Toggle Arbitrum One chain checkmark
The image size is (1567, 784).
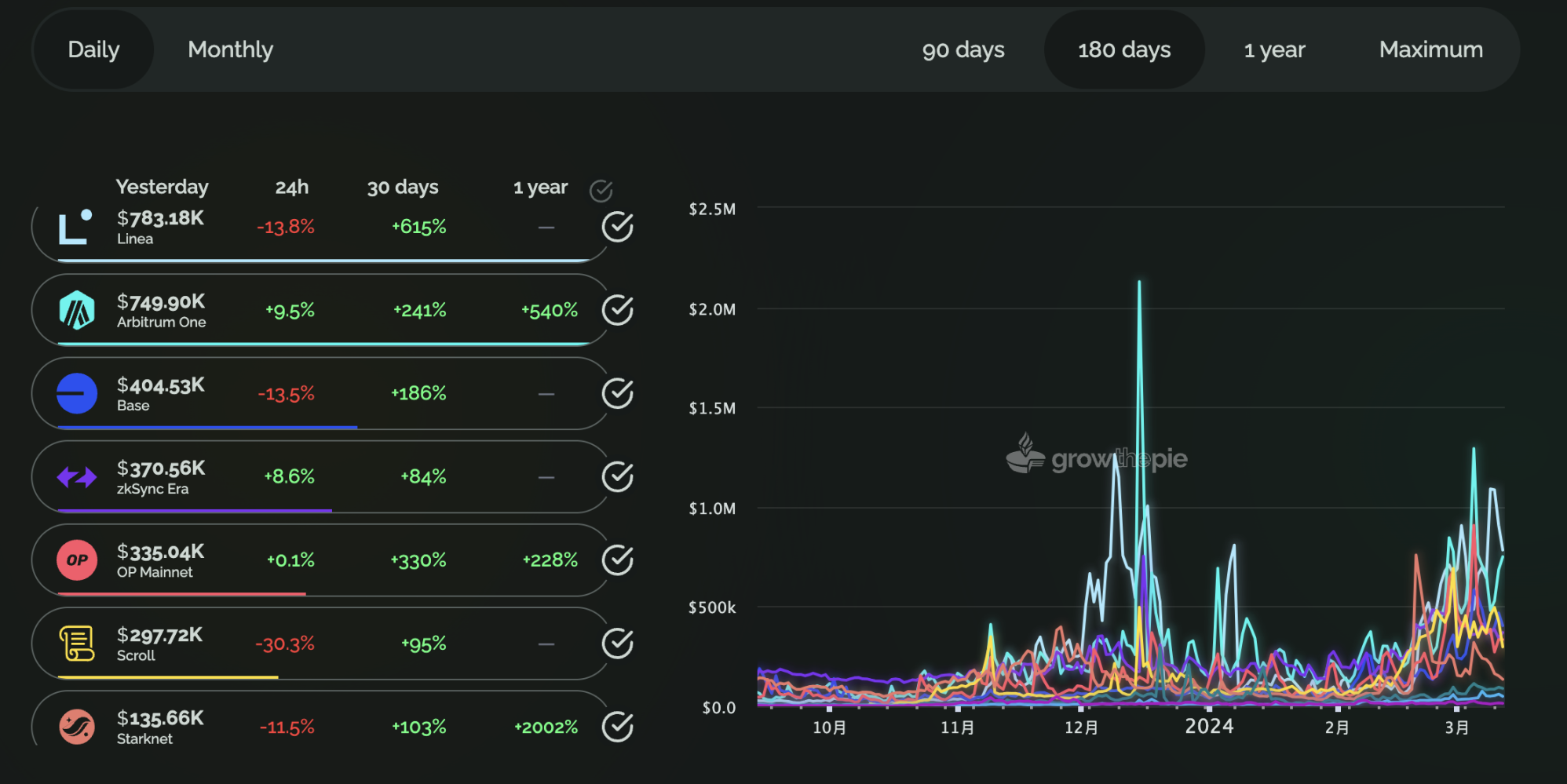[x=618, y=310]
